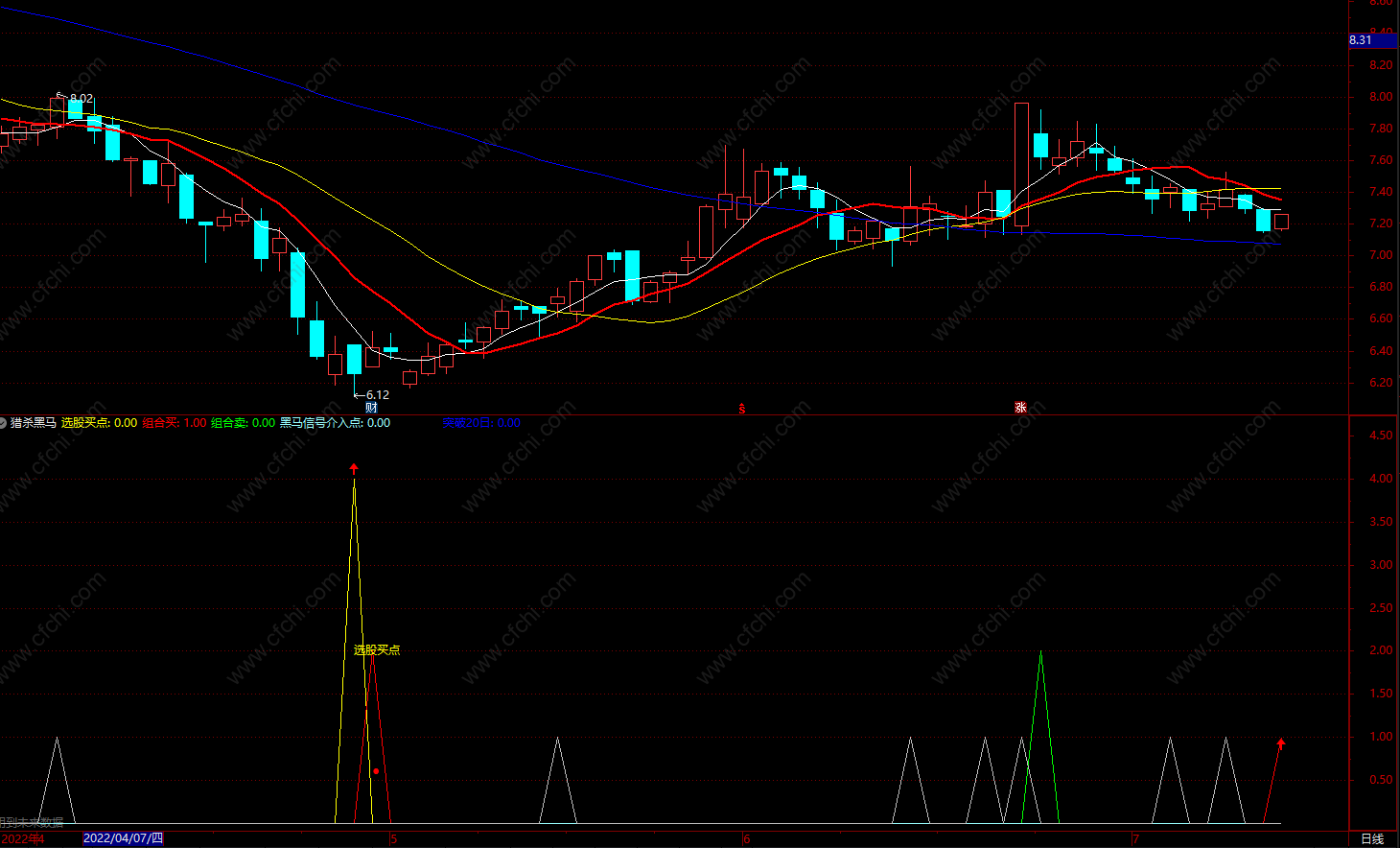
Task: Click the 黑马信号介入点: 0.00 indicator value
Action: click(x=335, y=423)
